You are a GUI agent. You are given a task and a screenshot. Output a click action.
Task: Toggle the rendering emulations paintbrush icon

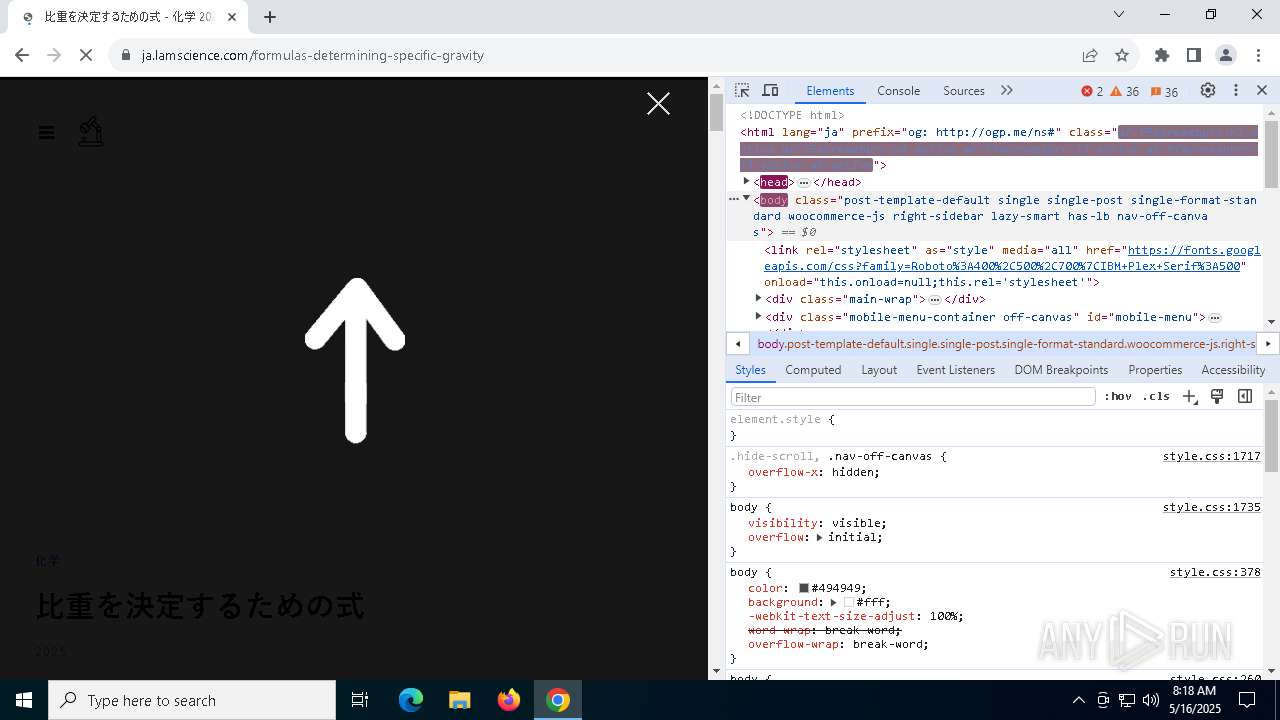(1217, 397)
